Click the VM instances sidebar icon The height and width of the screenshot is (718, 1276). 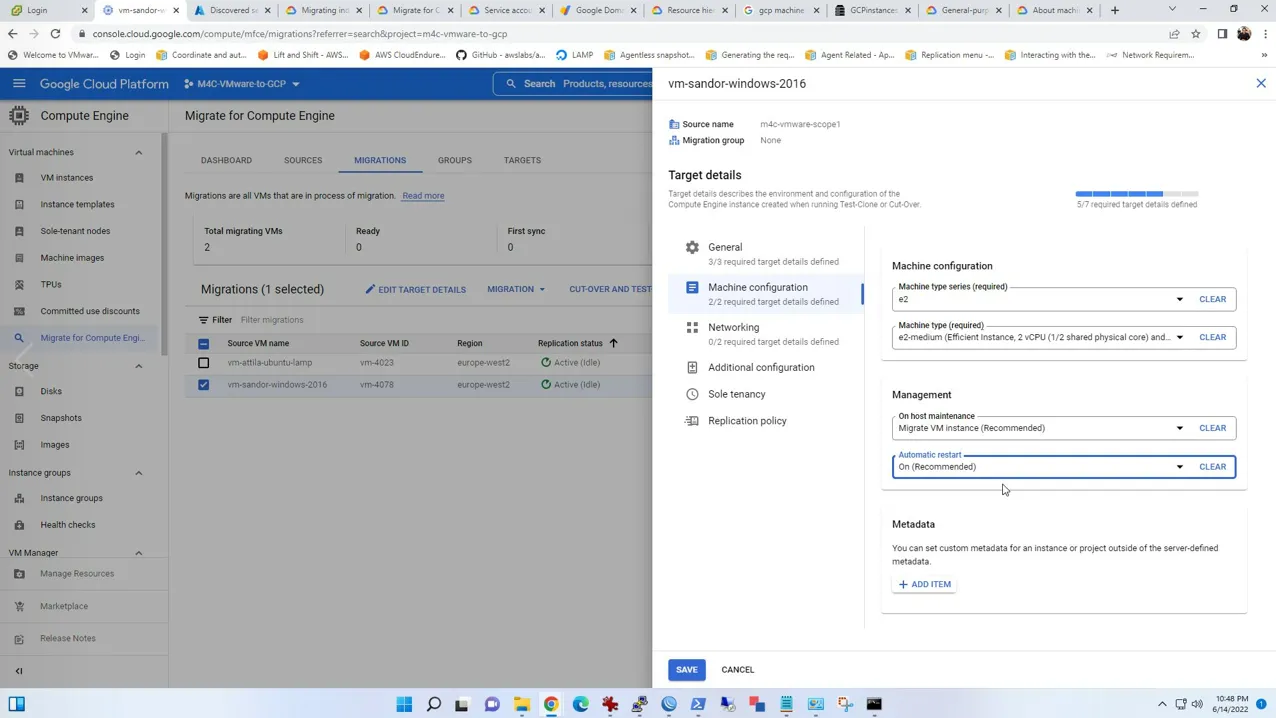(x=19, y=178)
